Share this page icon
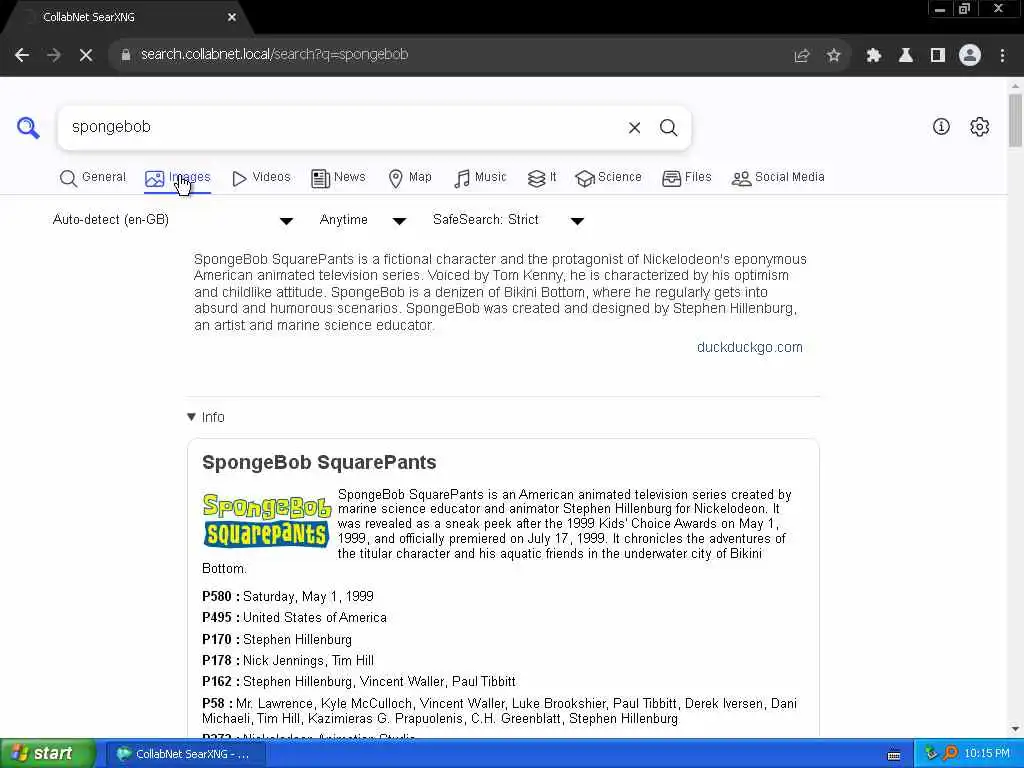The image size is (1024, 768). [802, 55]
